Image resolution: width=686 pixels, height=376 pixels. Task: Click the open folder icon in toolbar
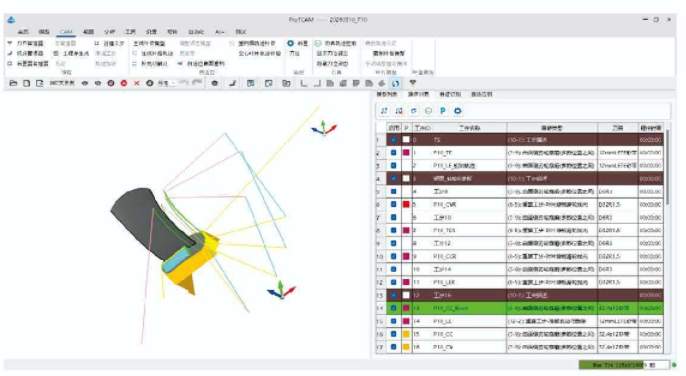tap(14, 83)
